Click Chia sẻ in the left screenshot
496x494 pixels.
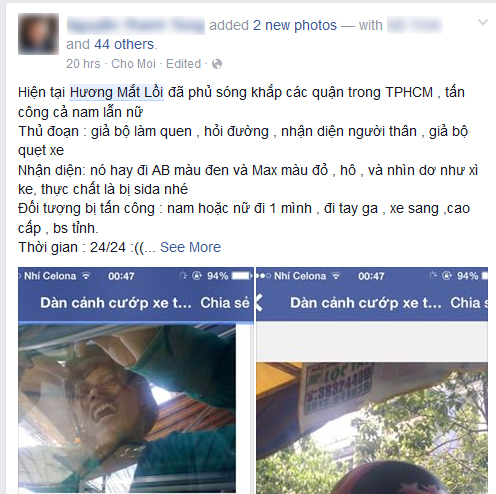tap(225, 303)
